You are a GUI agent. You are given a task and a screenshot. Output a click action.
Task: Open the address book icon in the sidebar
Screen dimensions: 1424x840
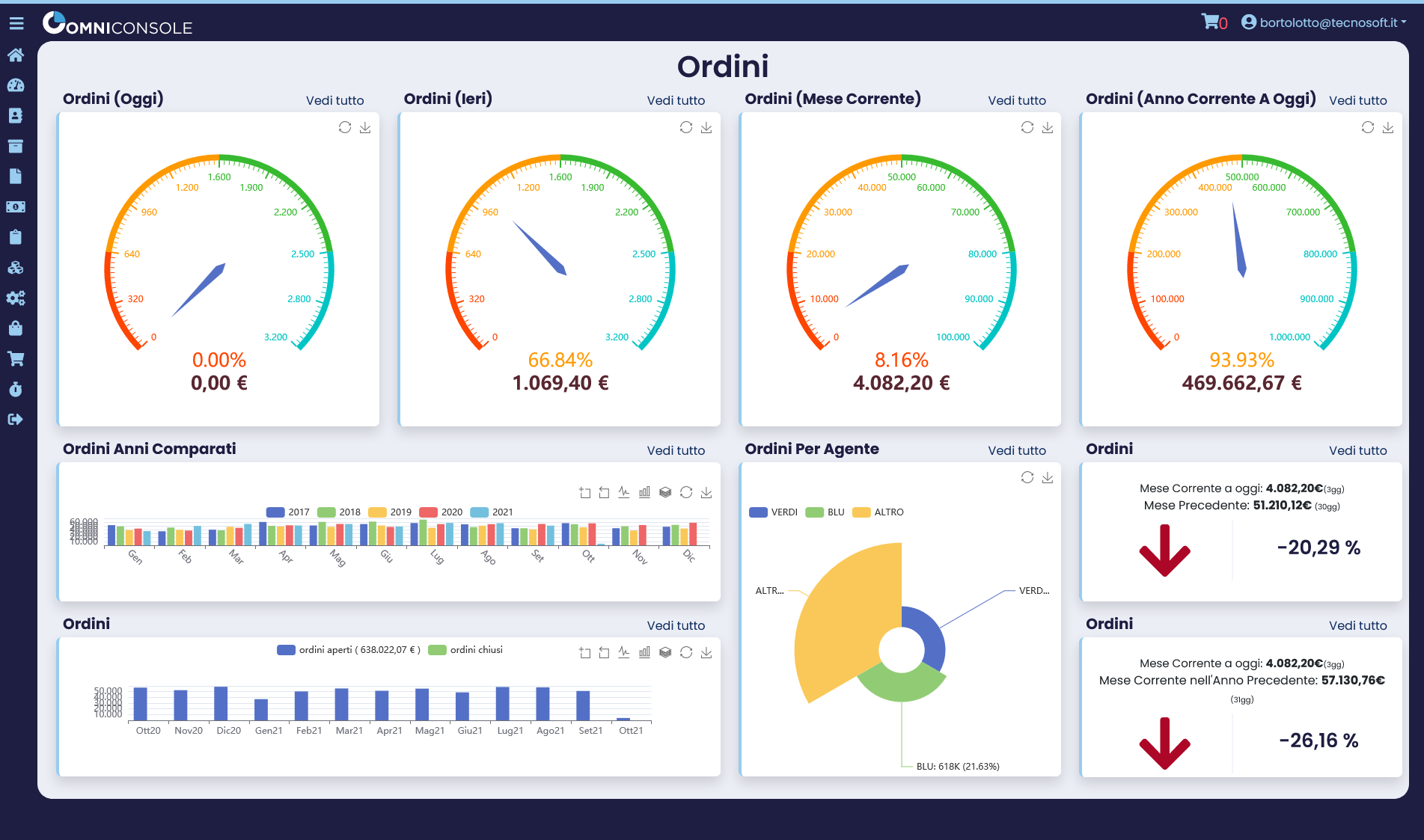(x=16, y=116)
